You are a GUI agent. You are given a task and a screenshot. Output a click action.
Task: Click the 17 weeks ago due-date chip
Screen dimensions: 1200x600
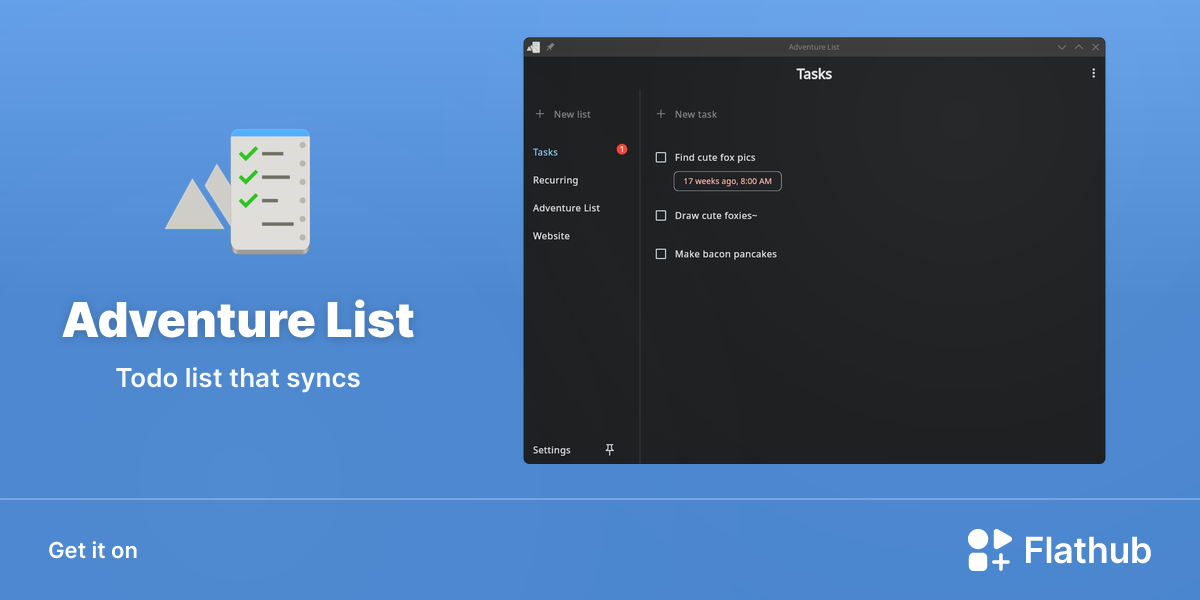tap(728, 181)
